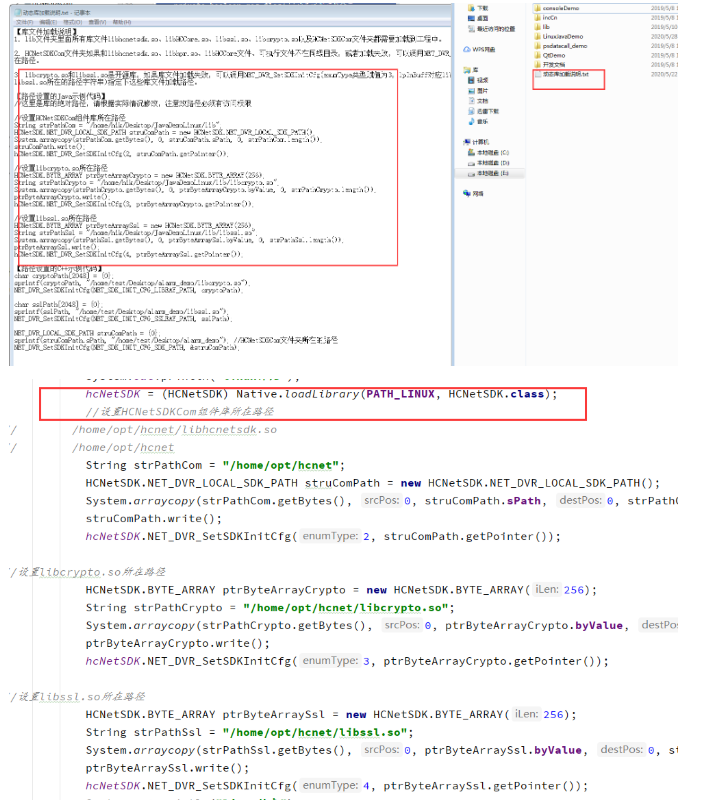Open the 音乐 library in the sidebar
Screen dimensions: 703x800
(478, 121)
